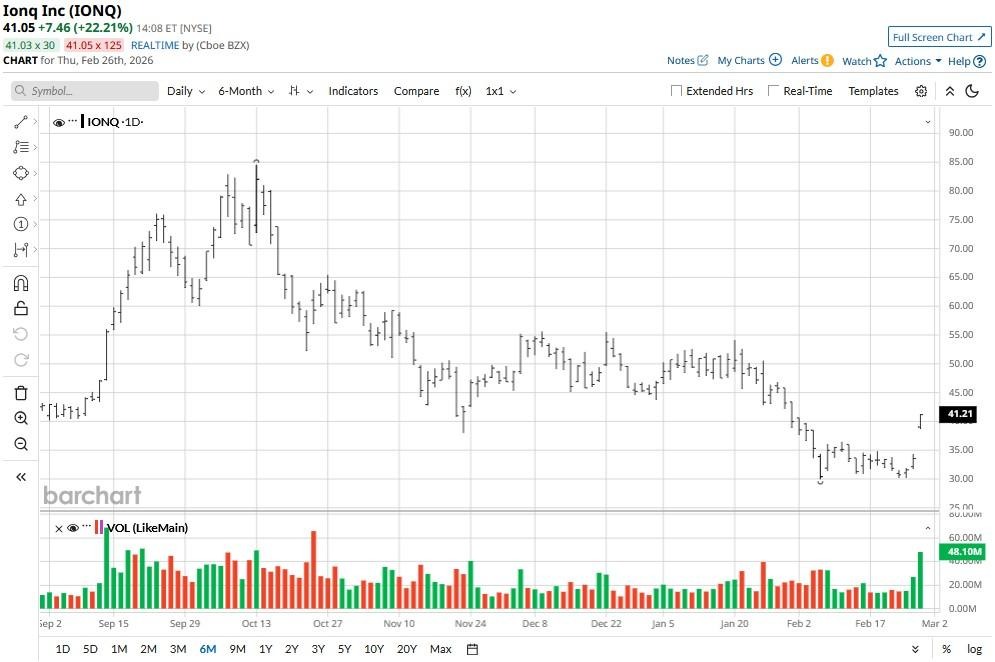This screenshot has width=995, height=662.
Task: Switch to dark mode moon icon
Action: click(x=972, y=91)
